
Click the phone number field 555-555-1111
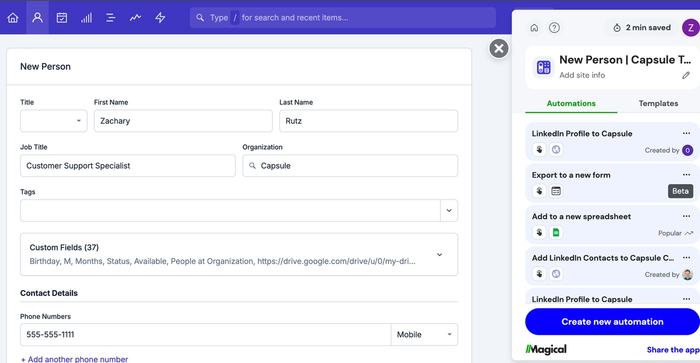pyautogui.click(x=205, y=334)
